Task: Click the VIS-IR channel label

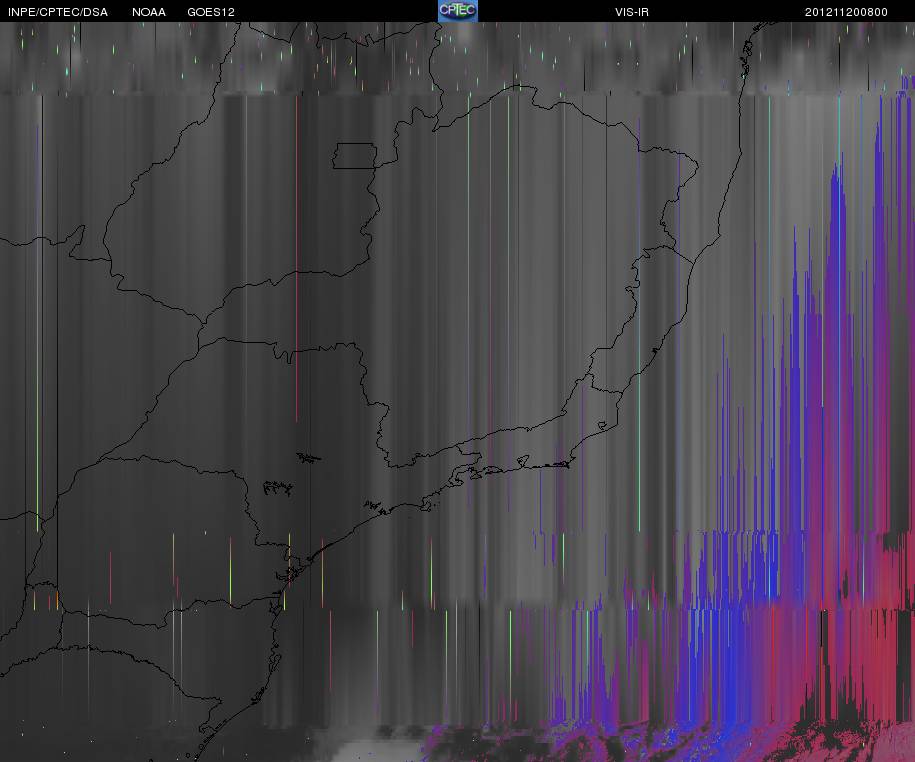Action: (x=631, y=12)
